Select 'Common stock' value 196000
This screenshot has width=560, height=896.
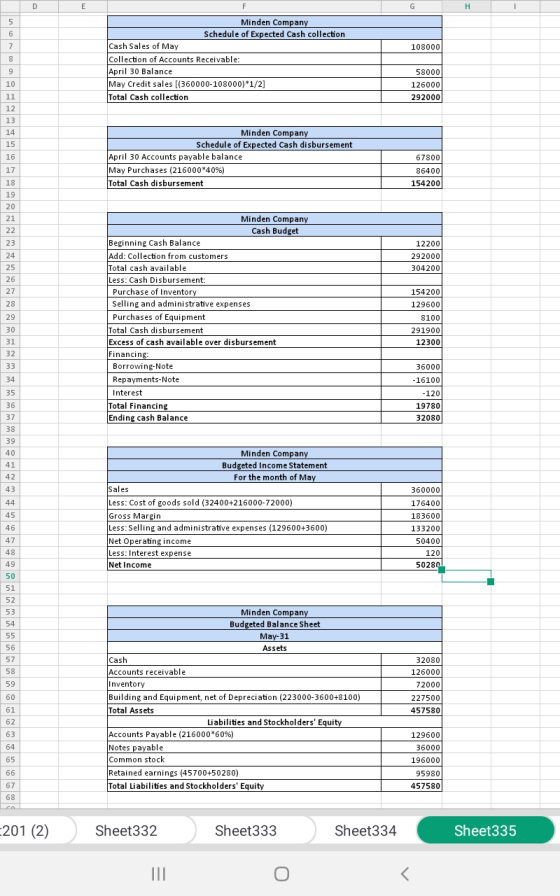pos(411,760)
